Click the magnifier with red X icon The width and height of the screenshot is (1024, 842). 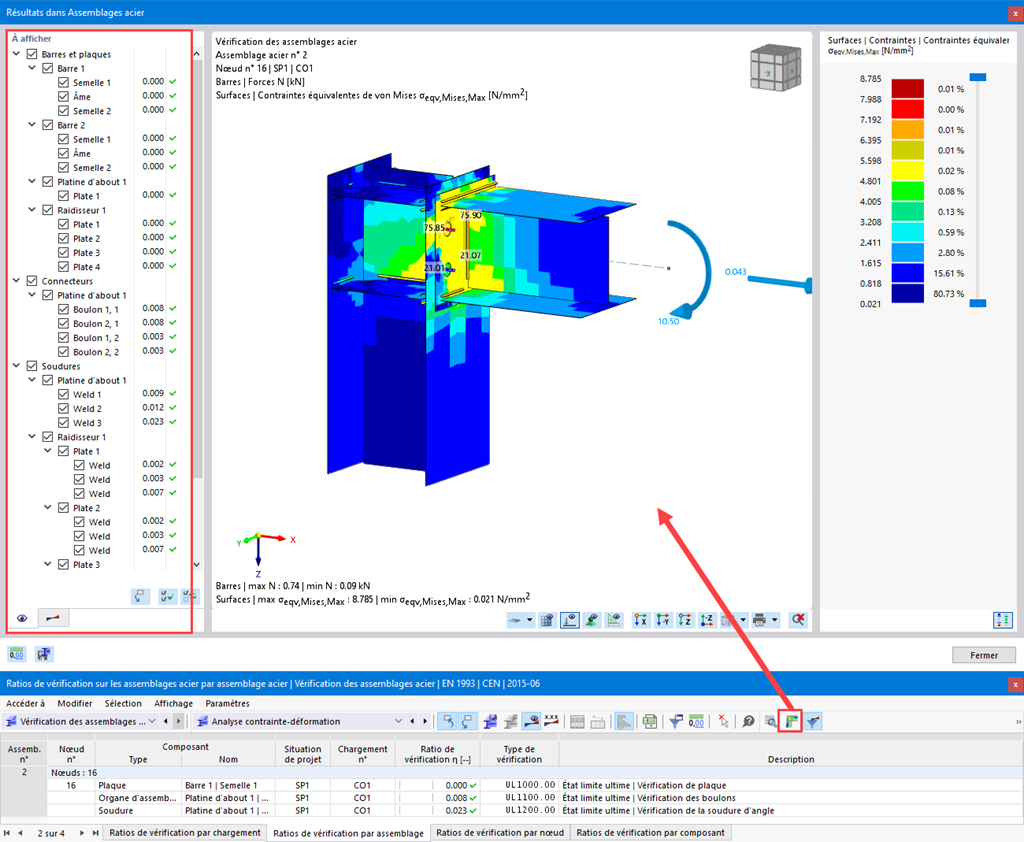(798, 620)
